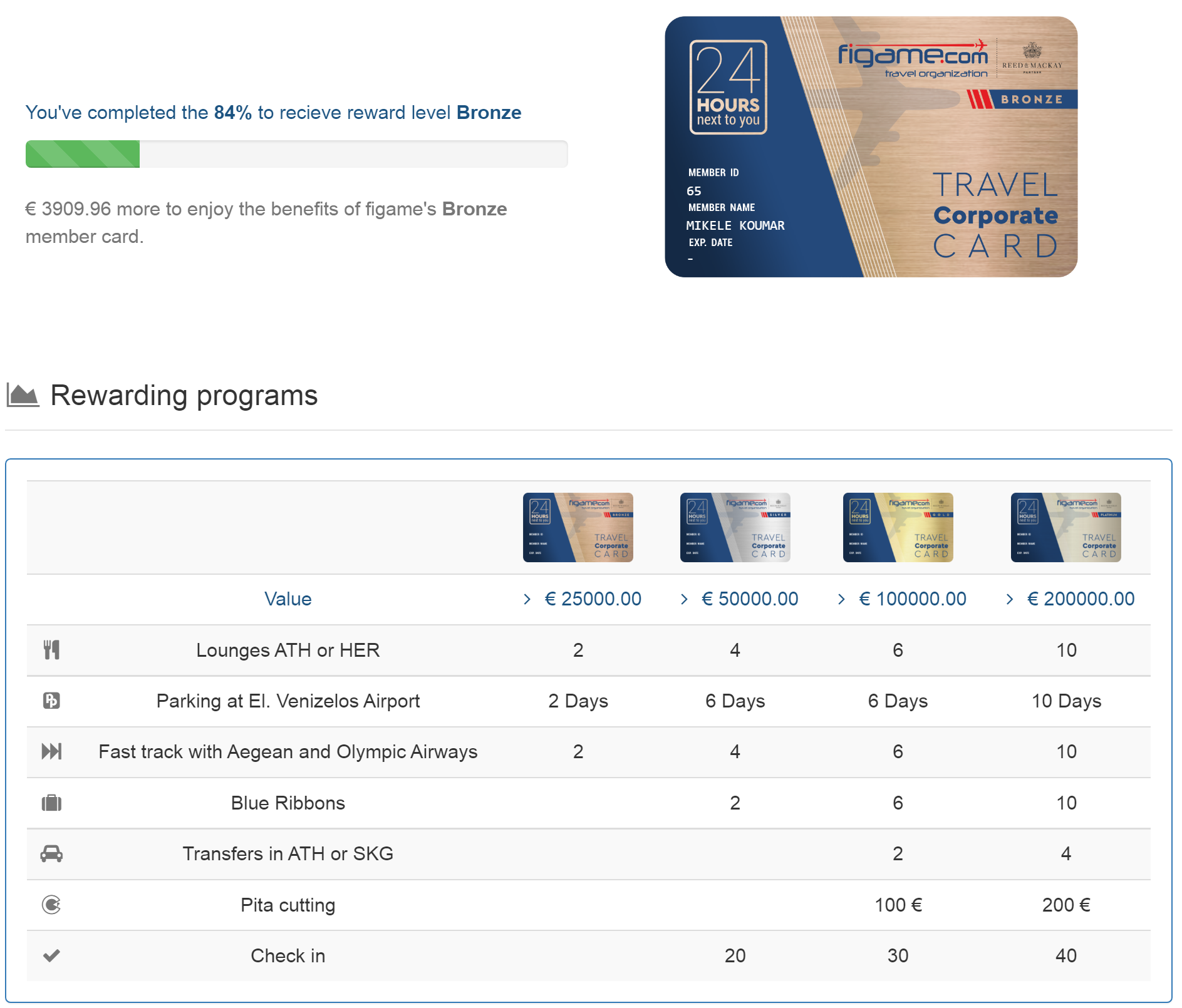This screenshot has width=1182, height=1008.
Task: Click the Blue Ribbons label
Action: point(288,803)
